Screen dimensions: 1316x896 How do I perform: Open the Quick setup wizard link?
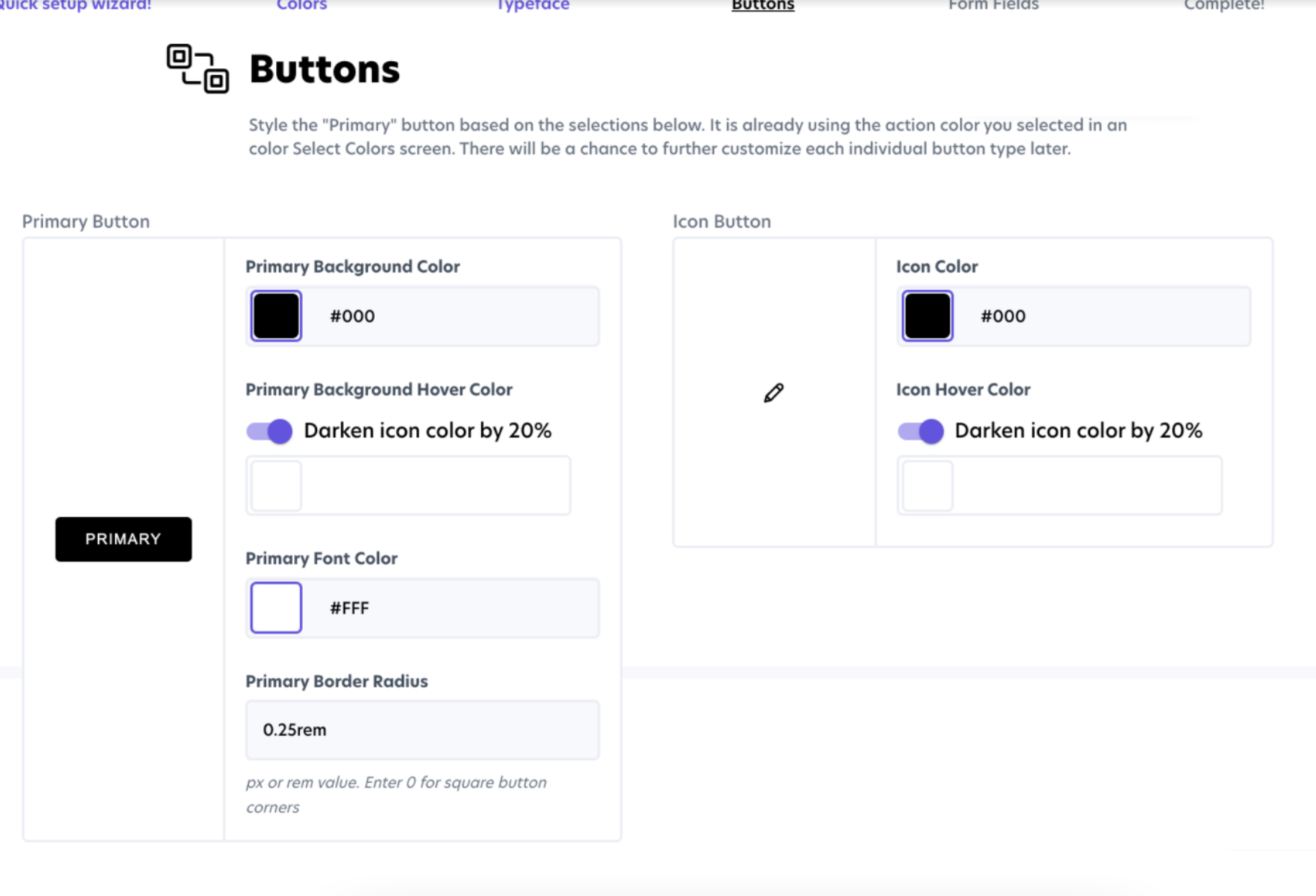click(x=76, y=6)
